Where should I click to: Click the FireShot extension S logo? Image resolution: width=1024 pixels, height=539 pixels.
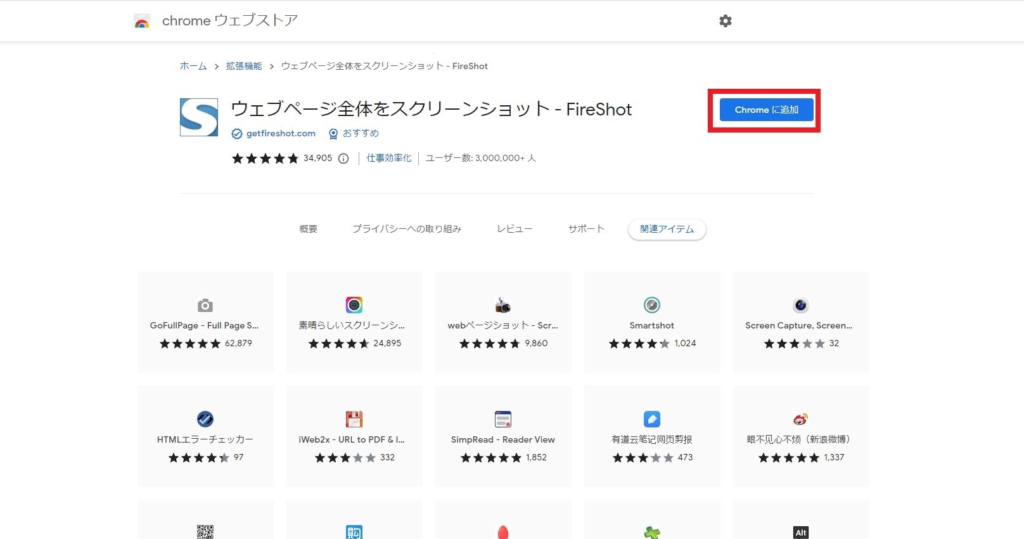click(x=199, y=117)
